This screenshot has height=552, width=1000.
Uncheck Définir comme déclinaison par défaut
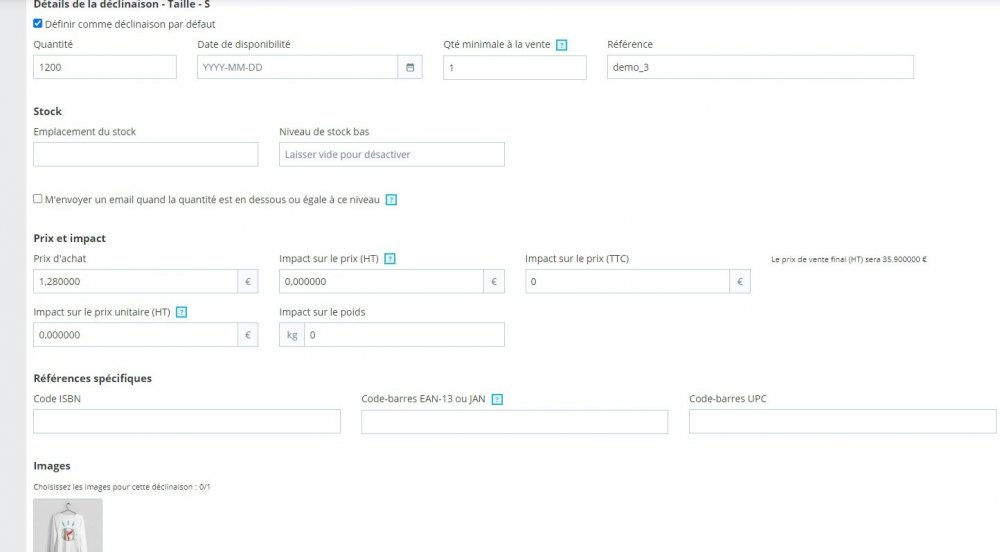pos(38,23)
